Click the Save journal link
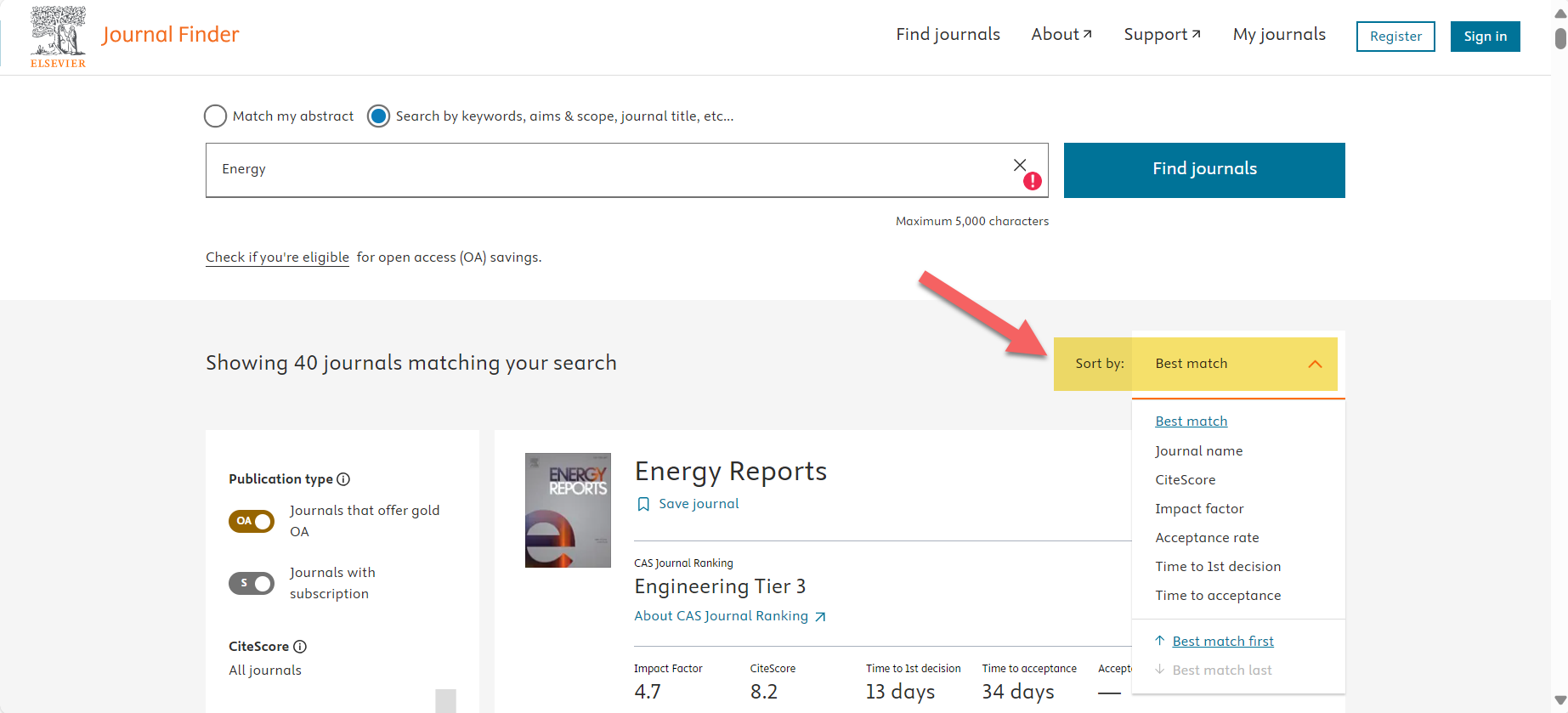This screenshot has height=713, width=1568. (x=699, y=504)
